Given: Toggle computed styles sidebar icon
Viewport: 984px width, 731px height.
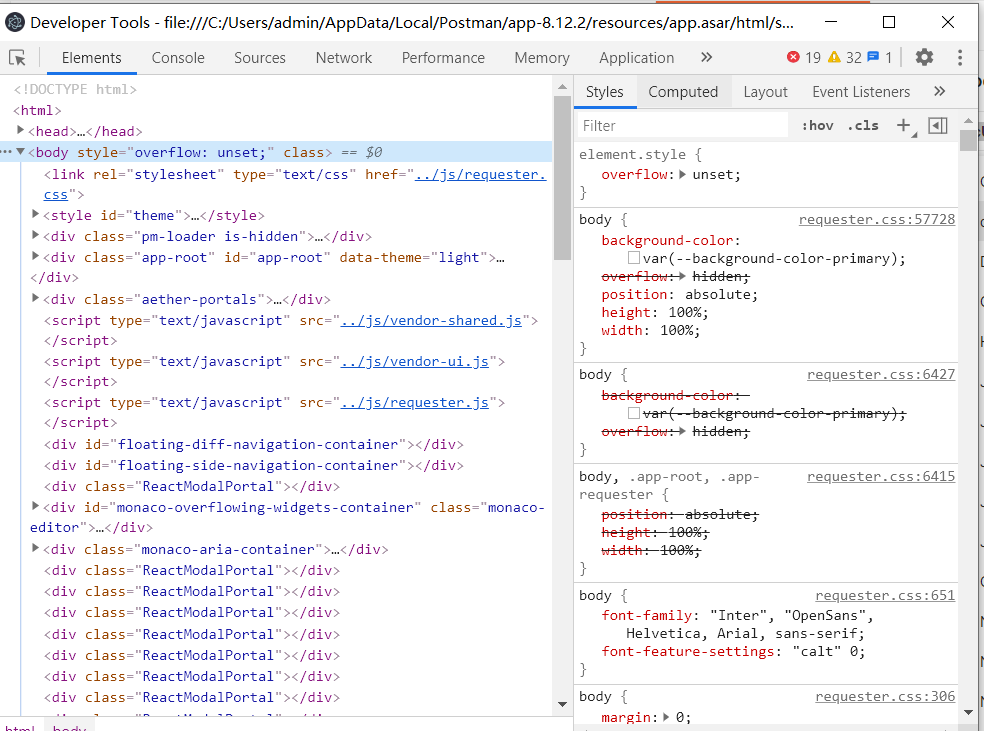Looking at the screenshot, I should point(938,125).
